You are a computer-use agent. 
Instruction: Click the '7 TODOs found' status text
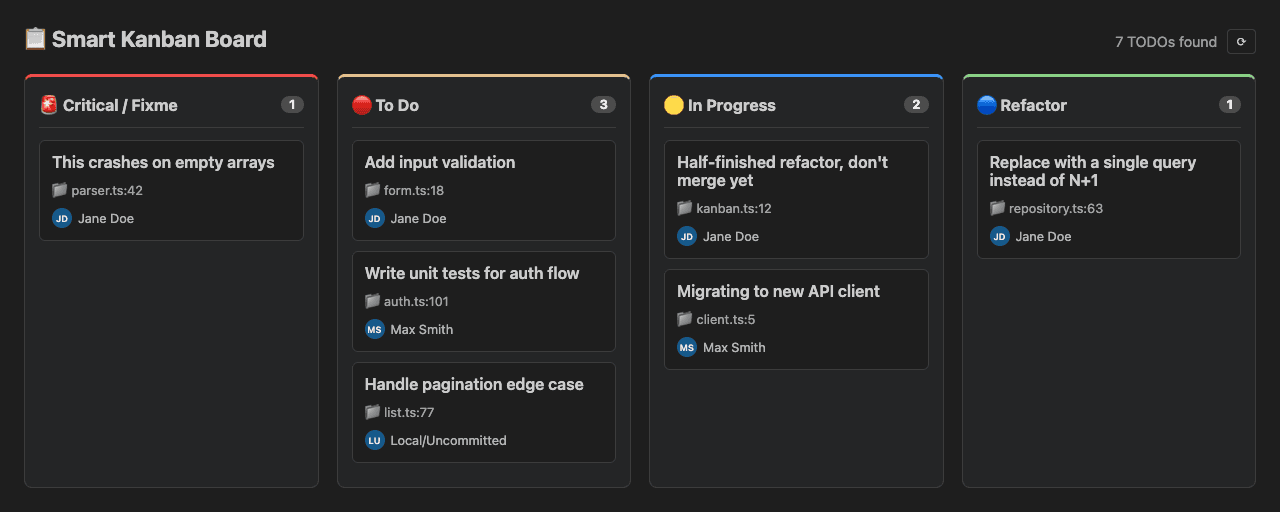point(1166,42)
